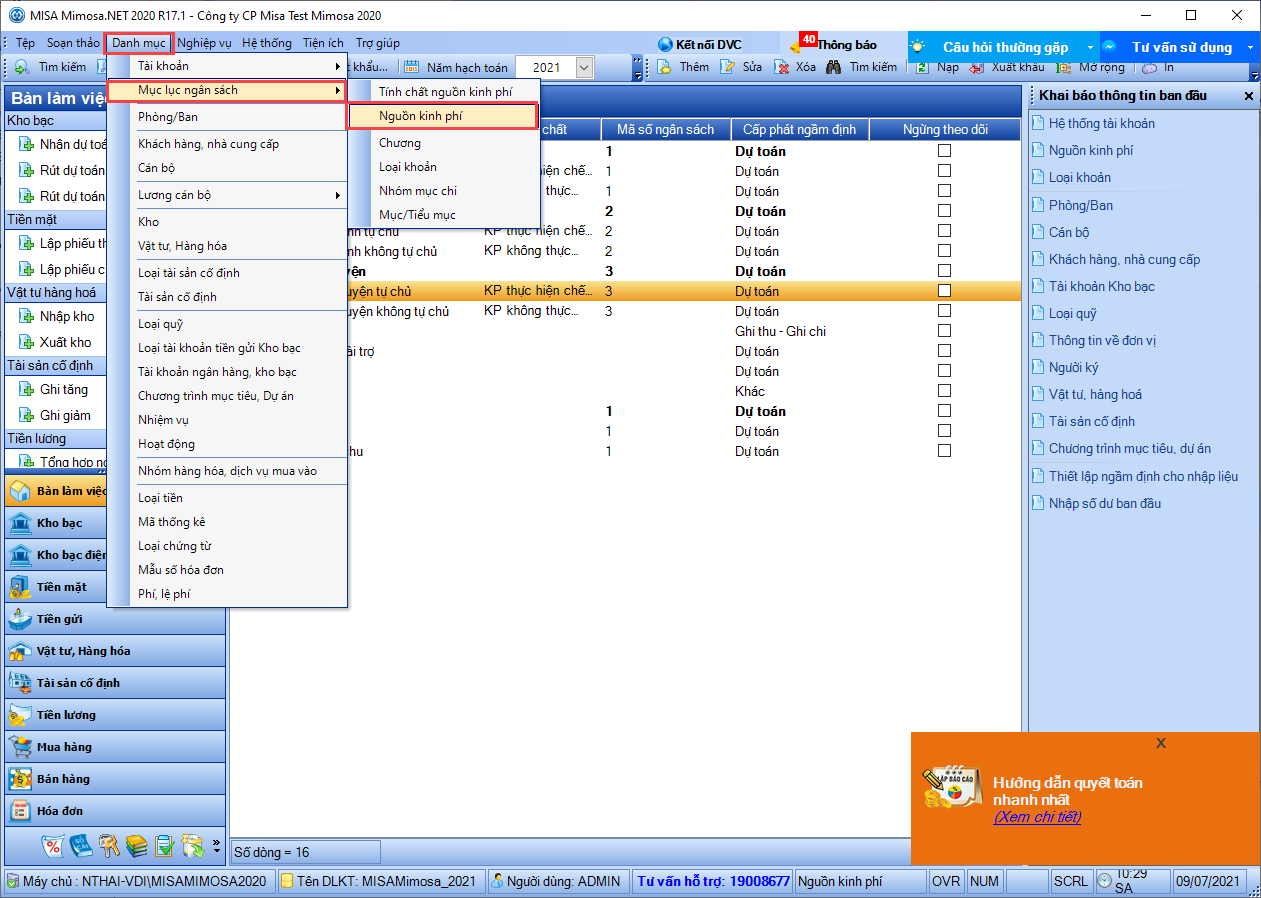Tick checkbox on 'nh tự chủ' code 2 row
1261x898 pixels.
[x=944, y=231]
